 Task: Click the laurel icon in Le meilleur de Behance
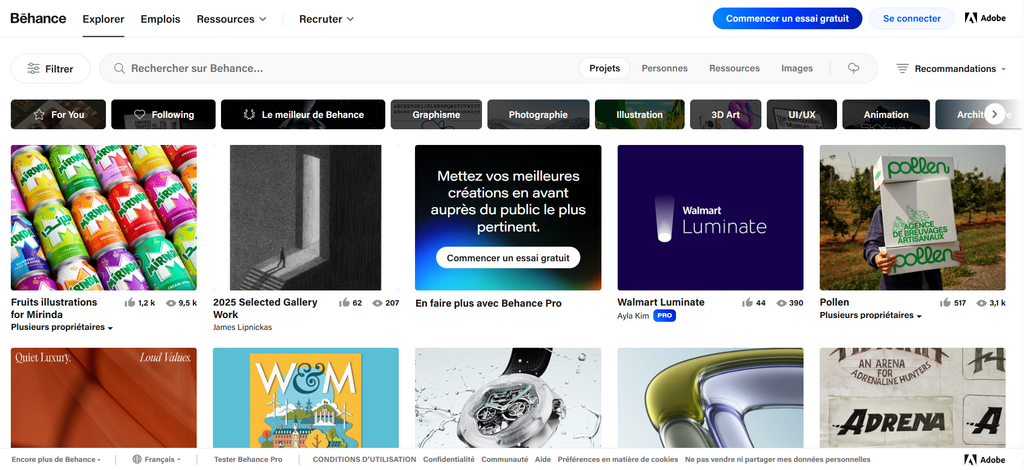point(249,114)
